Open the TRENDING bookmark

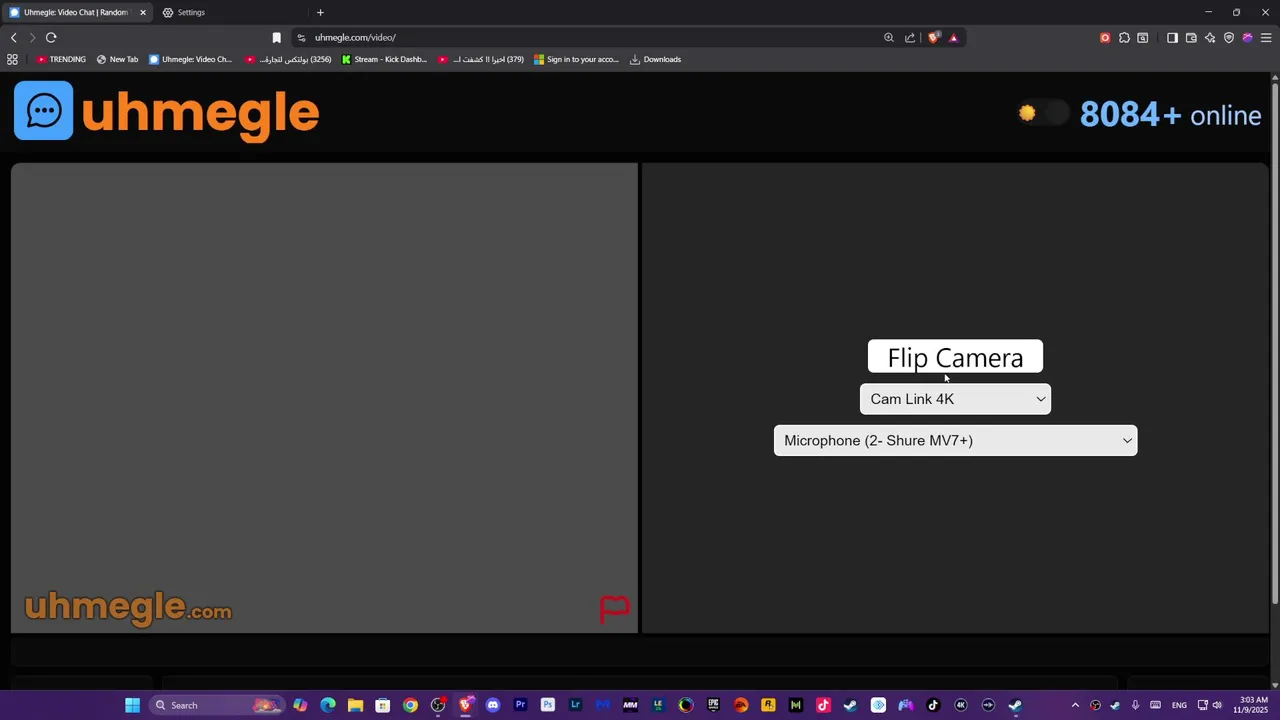coord(61,59)
